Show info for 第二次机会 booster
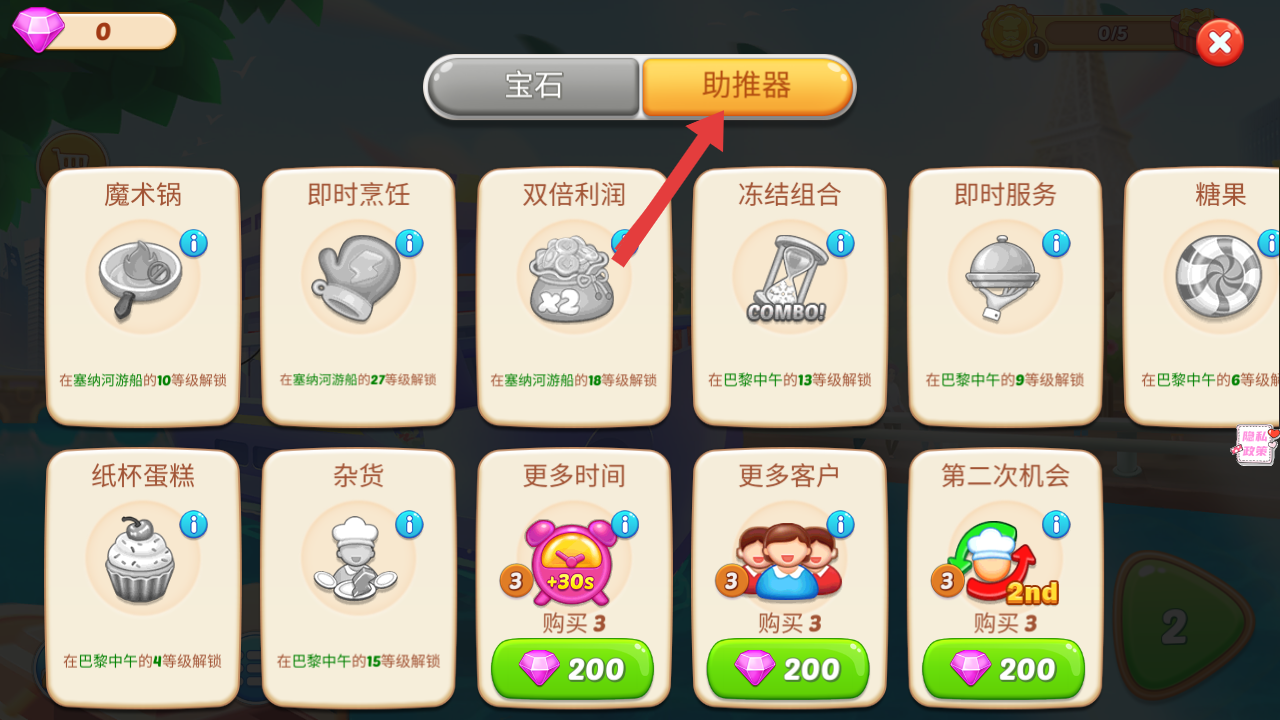 tap(1056, 524)
